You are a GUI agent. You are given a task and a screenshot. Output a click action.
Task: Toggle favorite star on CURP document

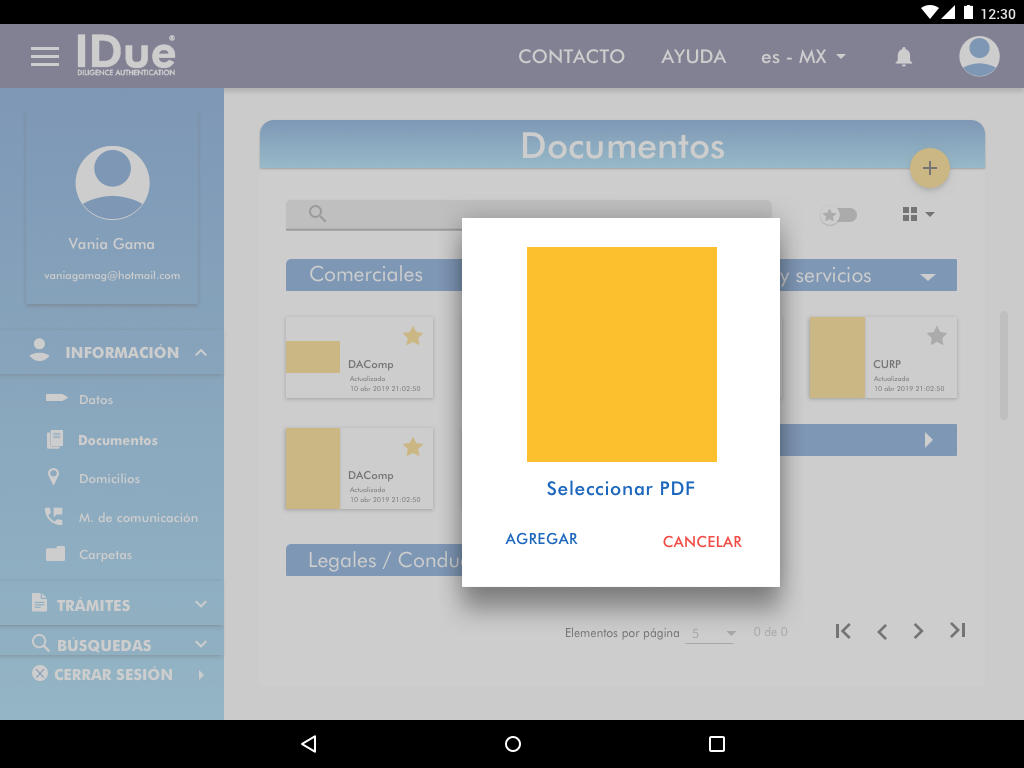pyautogui.click(x=936, y=336)
